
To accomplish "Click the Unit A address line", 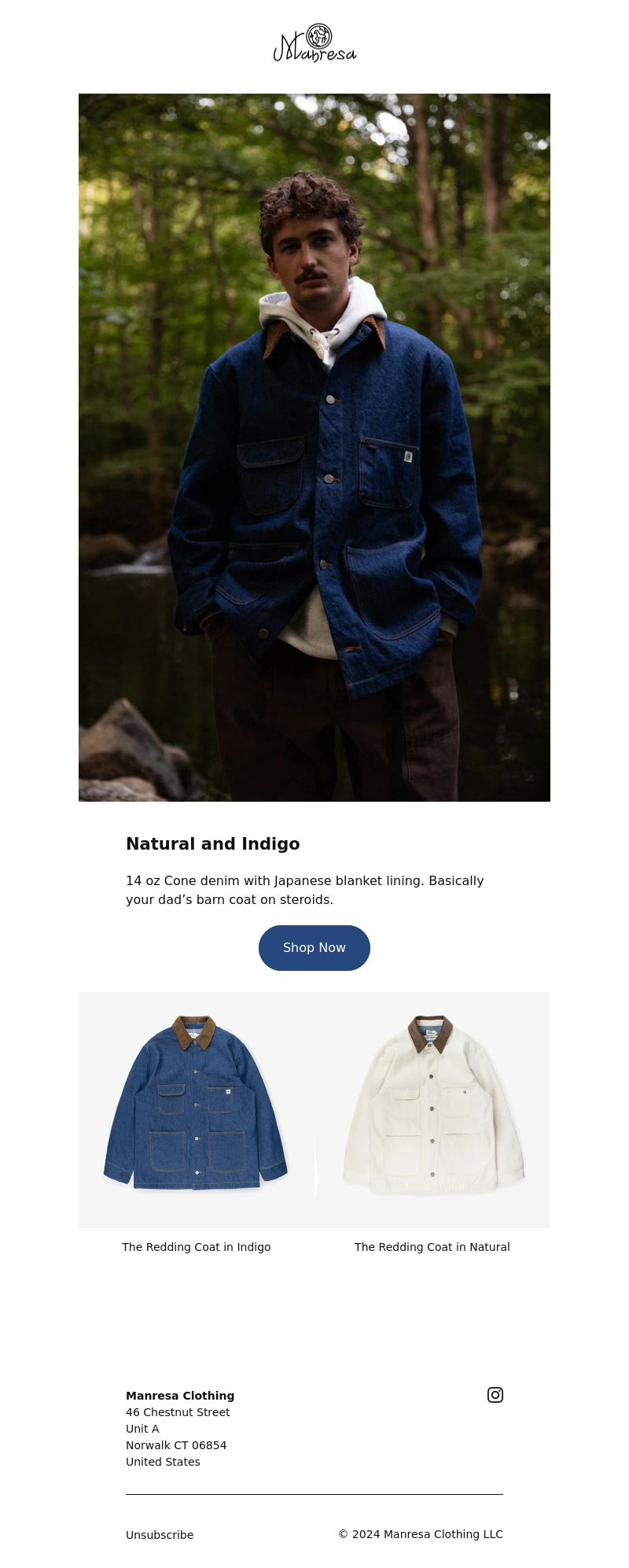I will point(142,1429).
